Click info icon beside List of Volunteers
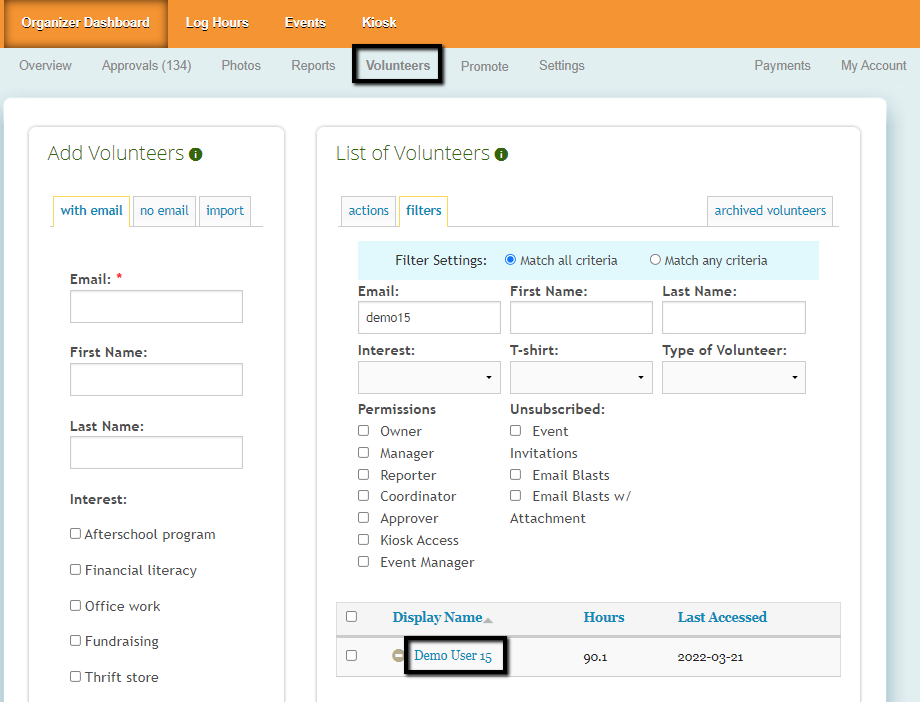Viewport: 920px width, 702px height. (501, 154)
